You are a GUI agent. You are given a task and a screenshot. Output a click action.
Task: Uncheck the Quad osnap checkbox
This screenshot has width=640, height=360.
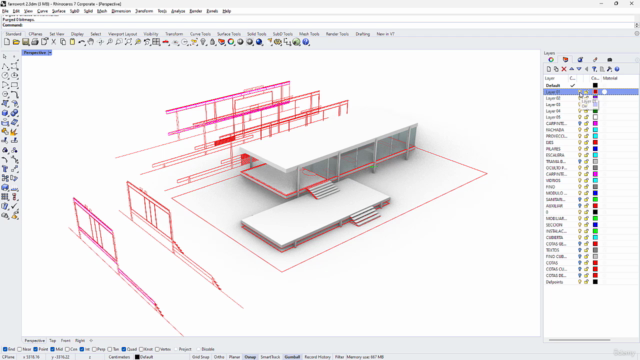click(124, 349)
